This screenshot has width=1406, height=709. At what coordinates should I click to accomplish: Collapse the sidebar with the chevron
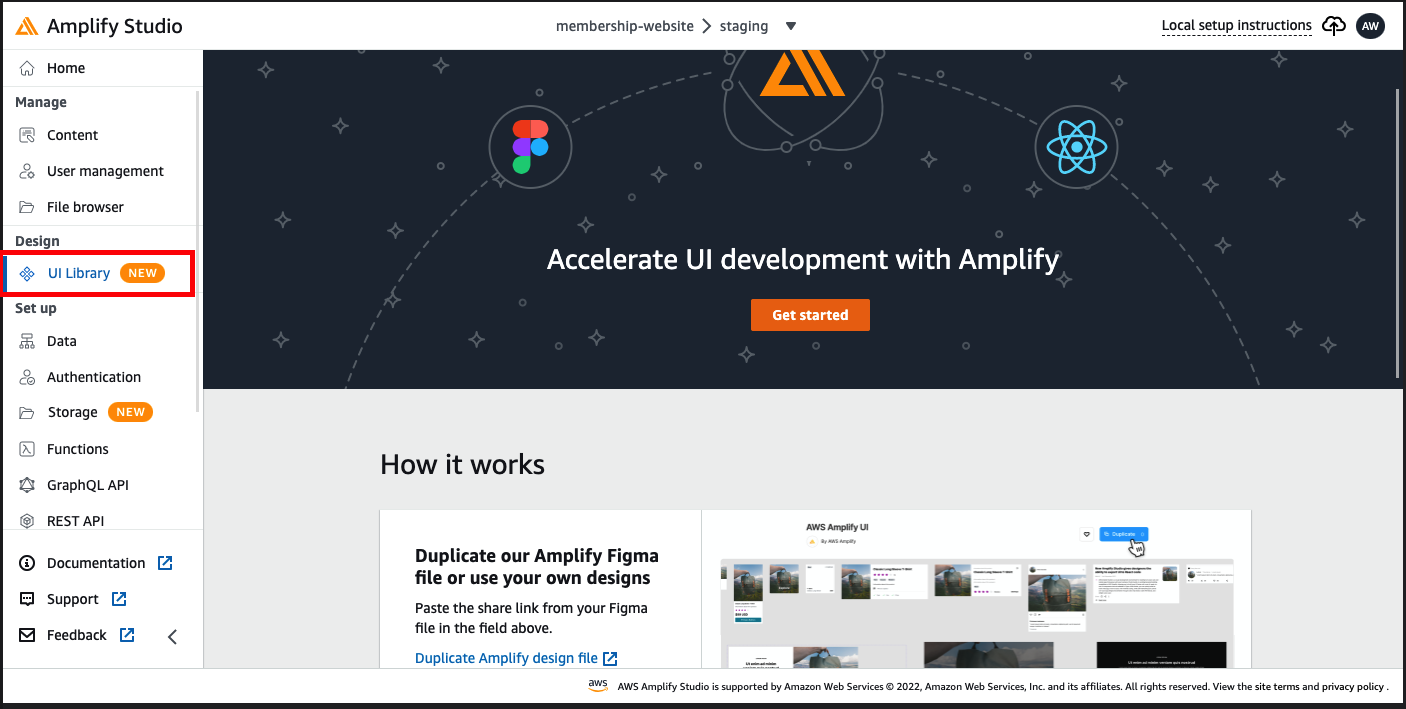[172, 636]
